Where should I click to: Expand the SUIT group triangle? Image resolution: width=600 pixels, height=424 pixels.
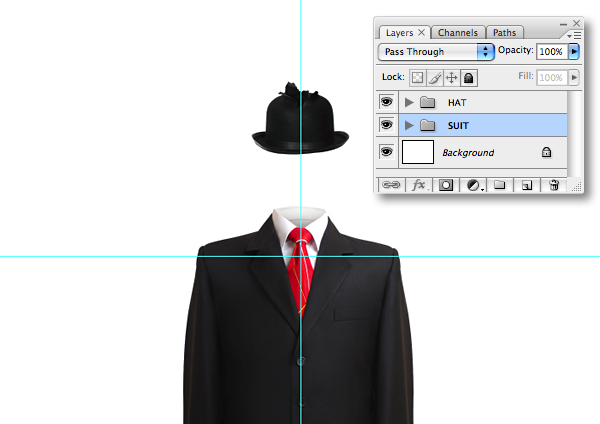(409, 125)
